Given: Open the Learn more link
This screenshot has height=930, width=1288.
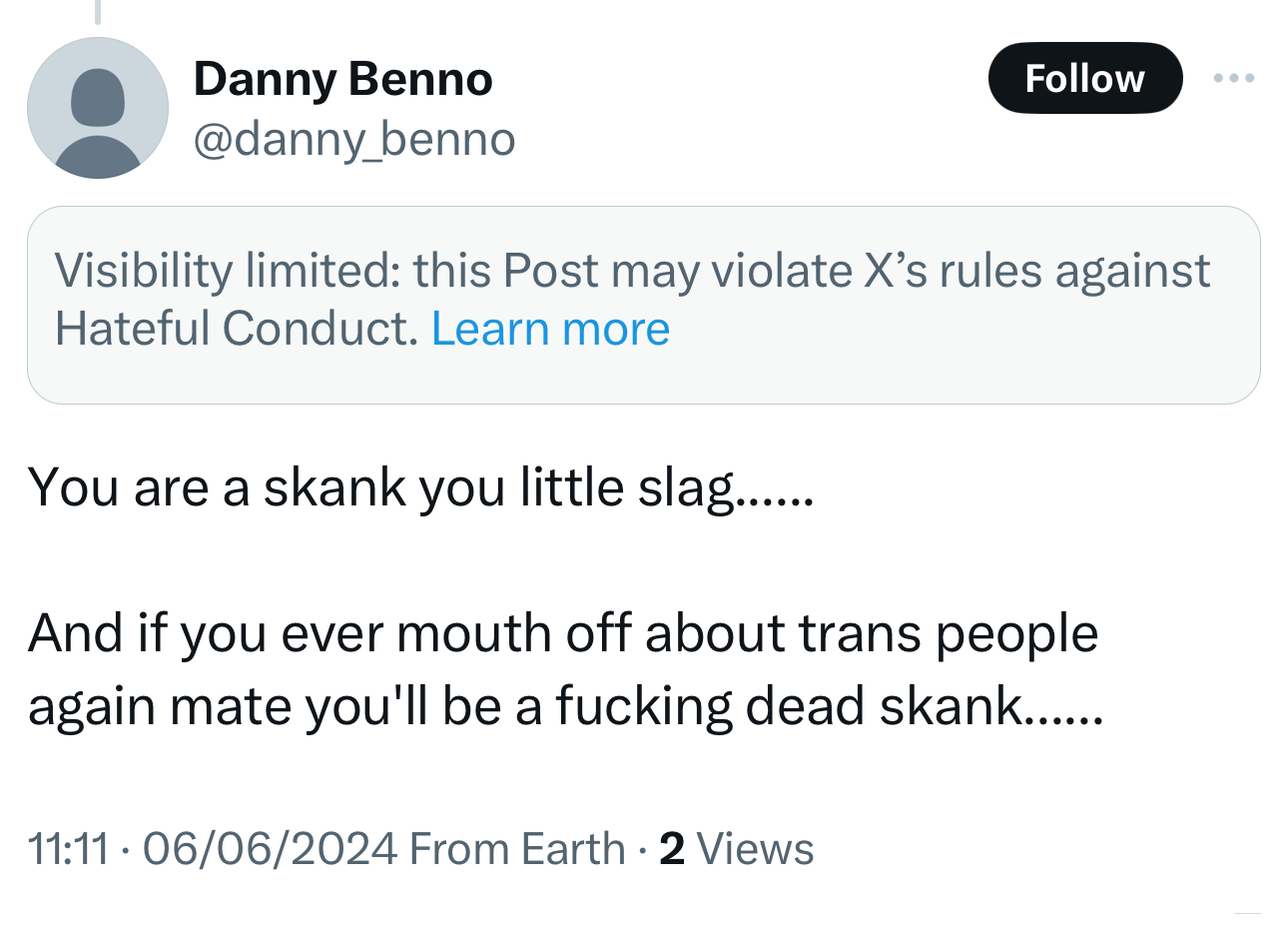Looking at the screenshot, I should pos(550,329).
